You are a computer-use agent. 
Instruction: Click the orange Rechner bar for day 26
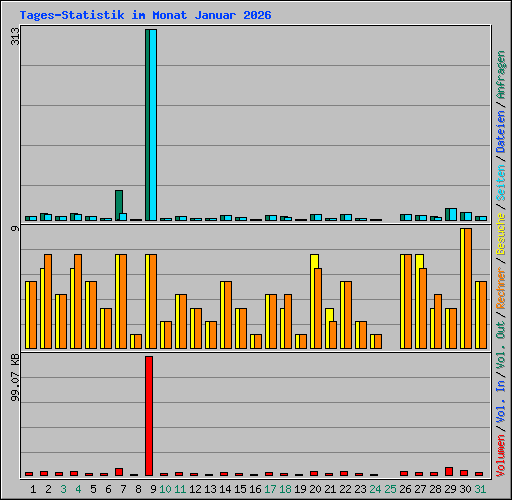pyautogui.click(x=408, y=302)
